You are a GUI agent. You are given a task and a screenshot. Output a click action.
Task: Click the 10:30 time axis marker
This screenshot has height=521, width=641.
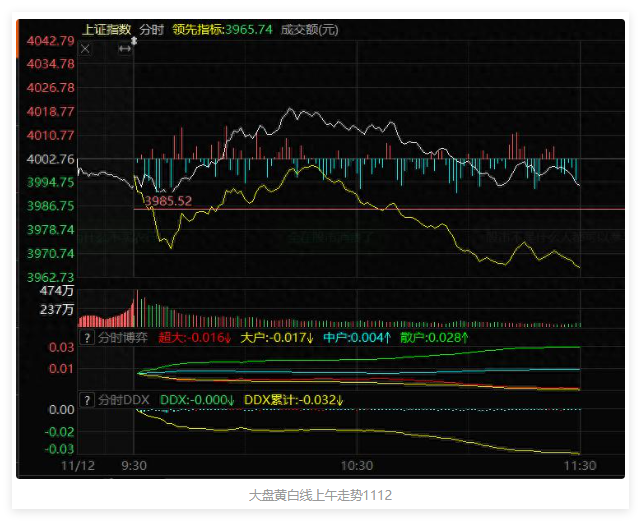click(x=356, y=466)
